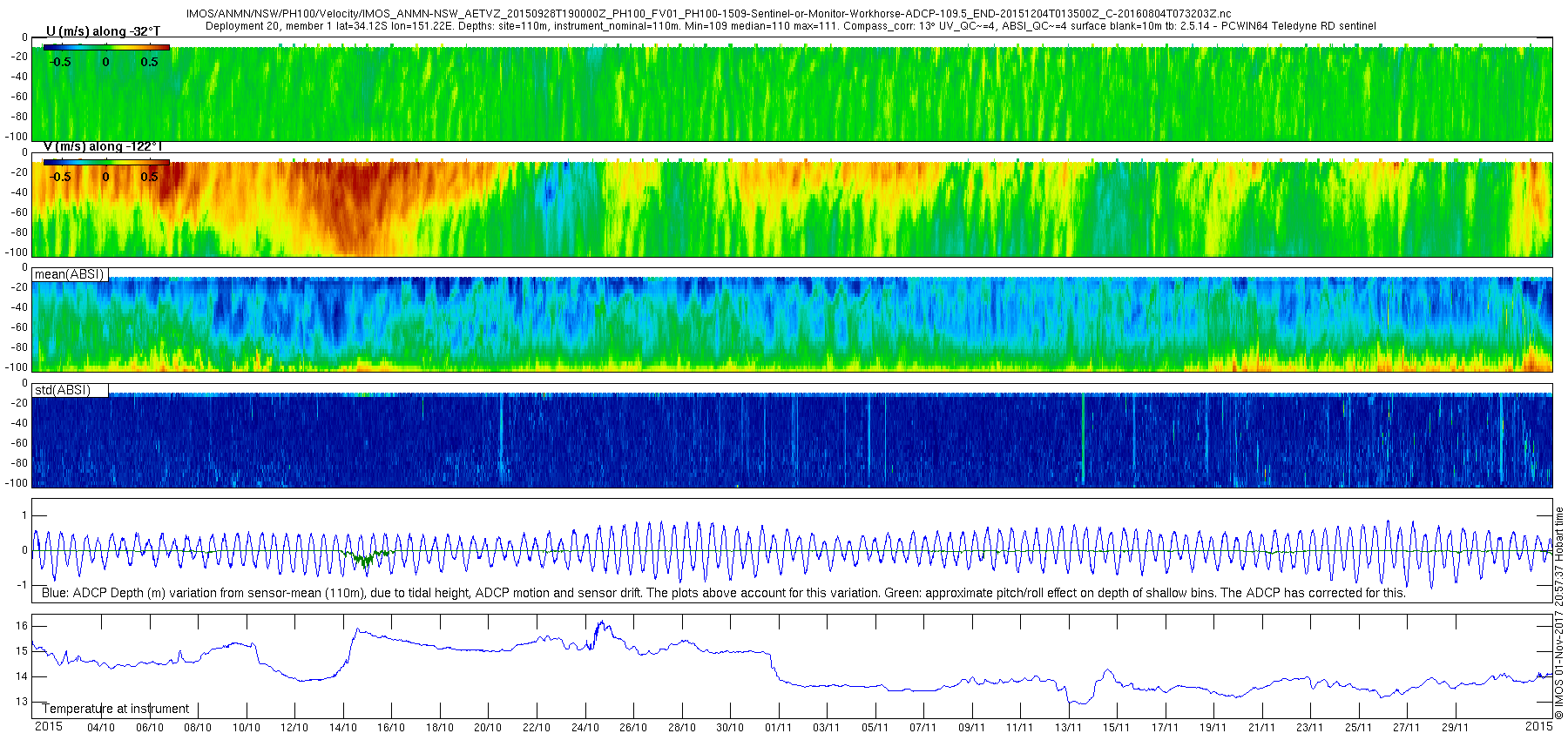
Task: Click the '19/11' date tick label
Action: [x=1213, y=728]
